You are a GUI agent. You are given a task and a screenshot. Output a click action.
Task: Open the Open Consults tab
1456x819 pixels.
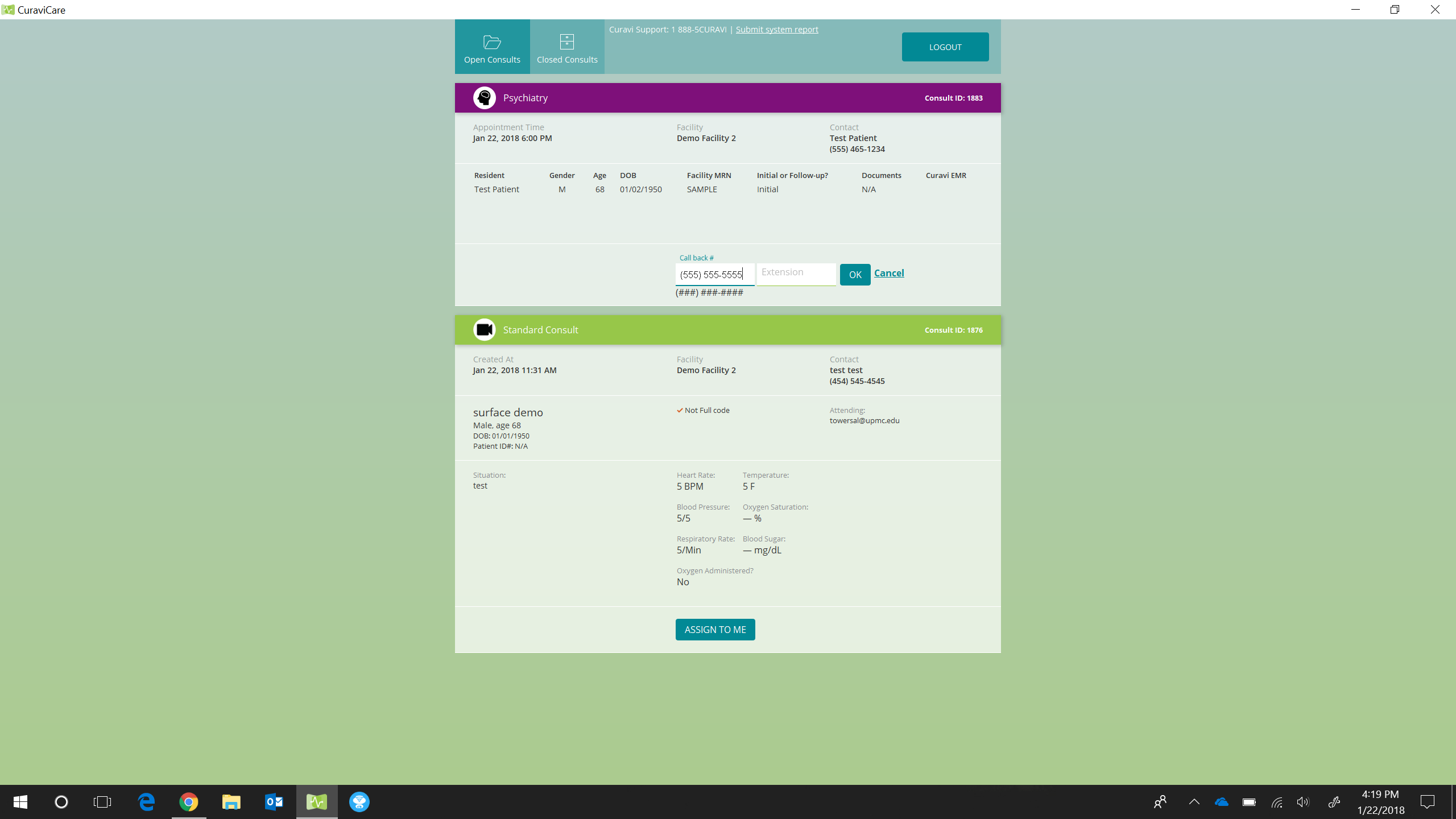492,47
